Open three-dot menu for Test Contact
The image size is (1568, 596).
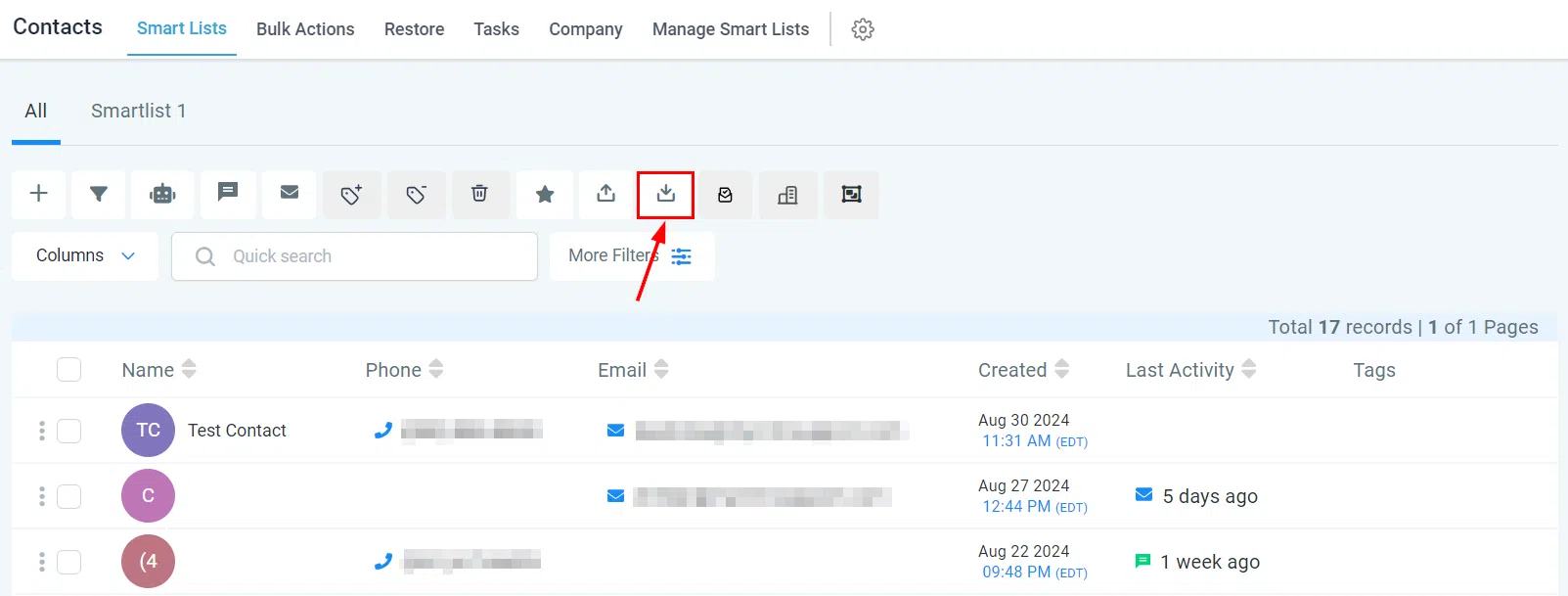pos(42,431)
